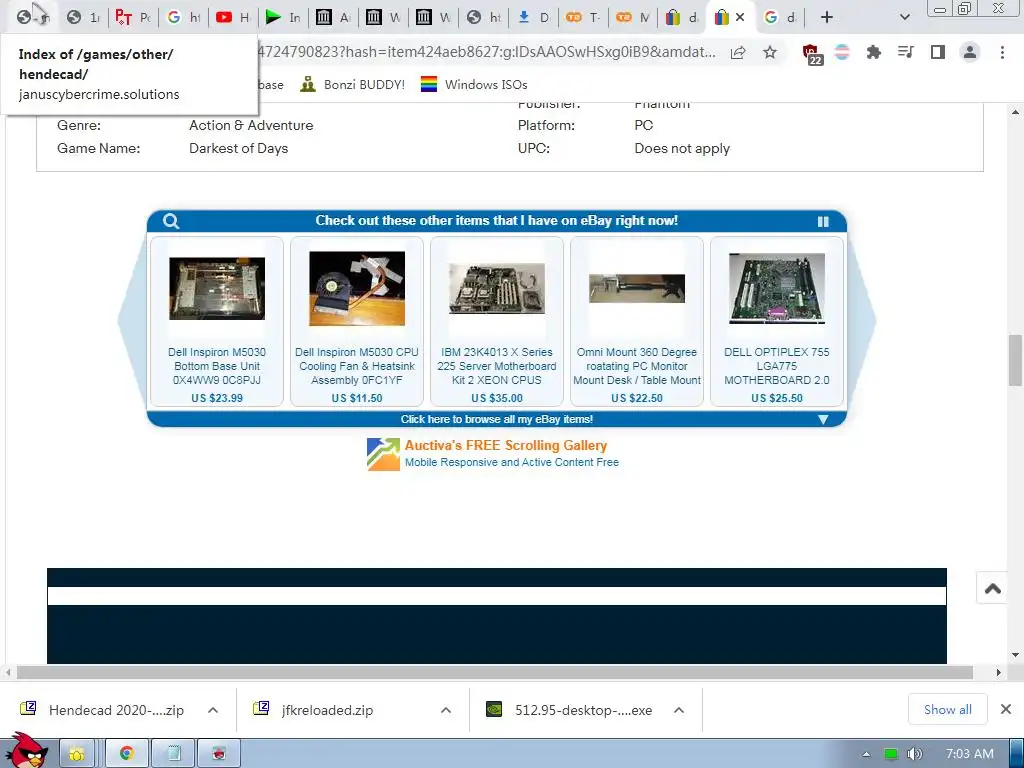Click the green network tray icon
Screen dimensions: 1024x768
[x=891, y=754]
